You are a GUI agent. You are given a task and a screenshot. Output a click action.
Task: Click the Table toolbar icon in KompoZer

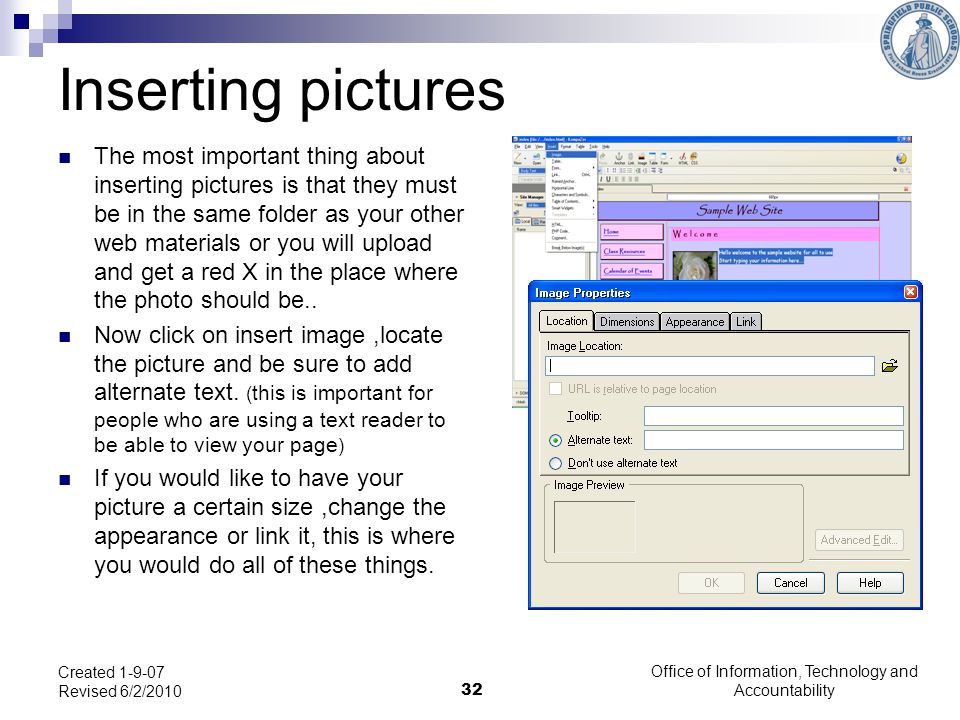tap(653, 159)
